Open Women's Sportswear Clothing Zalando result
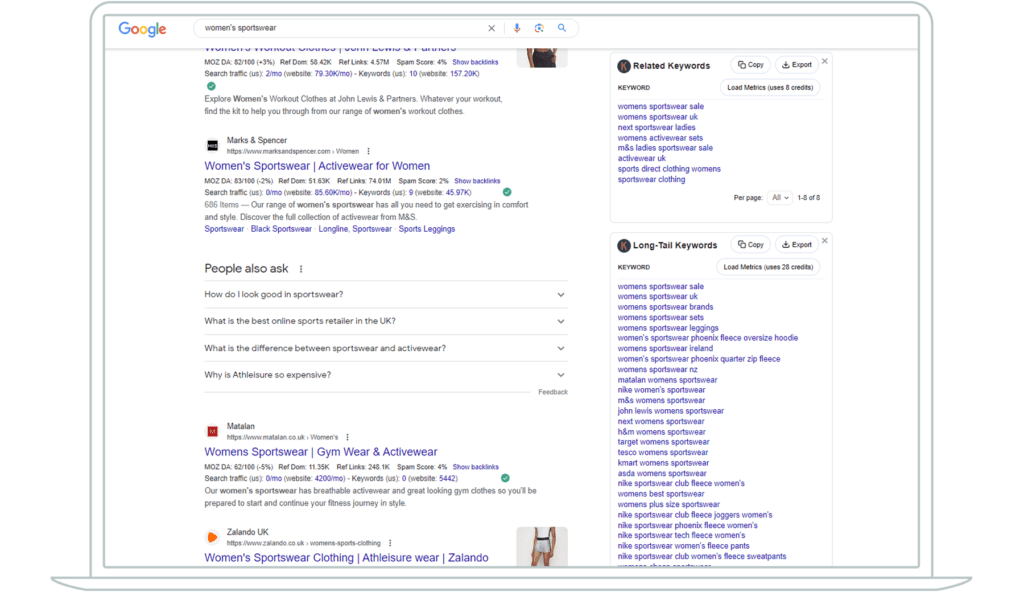 (x=346, y=558)
